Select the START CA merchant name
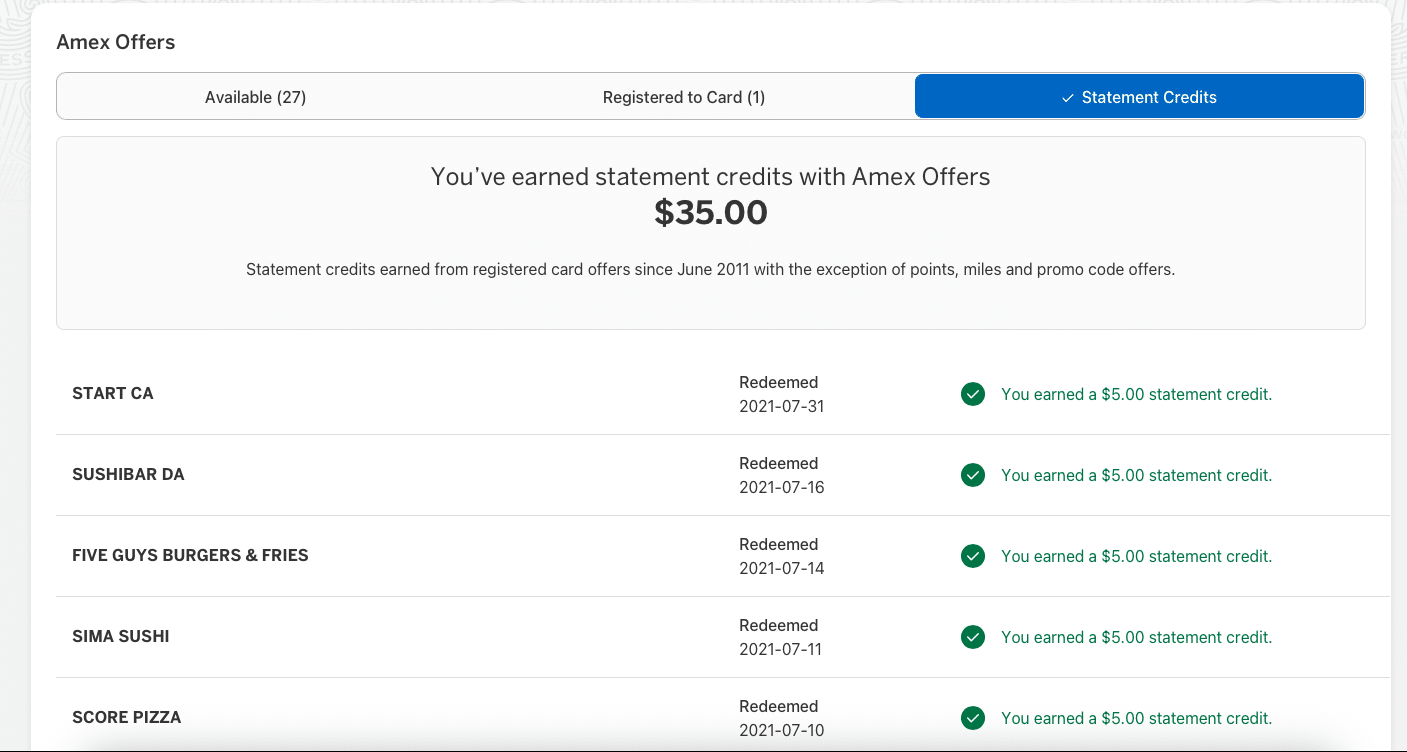 113,393
